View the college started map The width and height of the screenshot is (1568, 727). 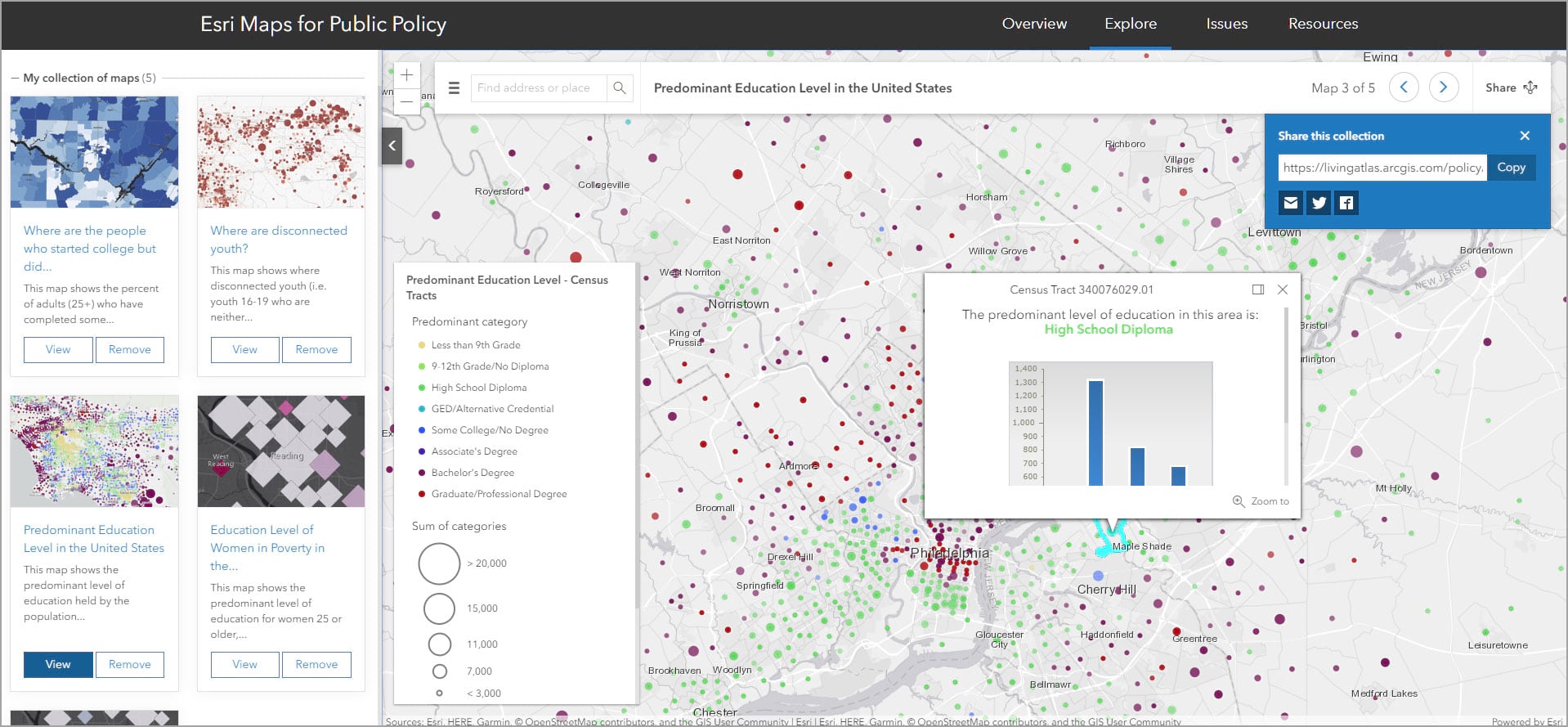point(58,349)
